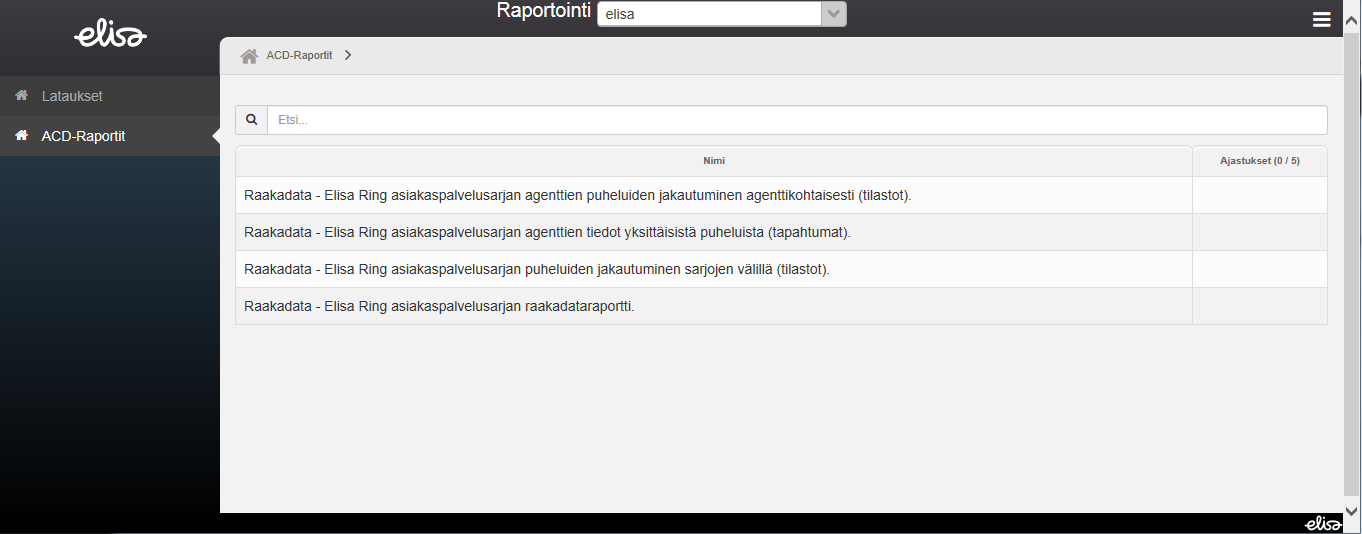Click the Elisa logo in sidebar

click(x=110, y=35)
